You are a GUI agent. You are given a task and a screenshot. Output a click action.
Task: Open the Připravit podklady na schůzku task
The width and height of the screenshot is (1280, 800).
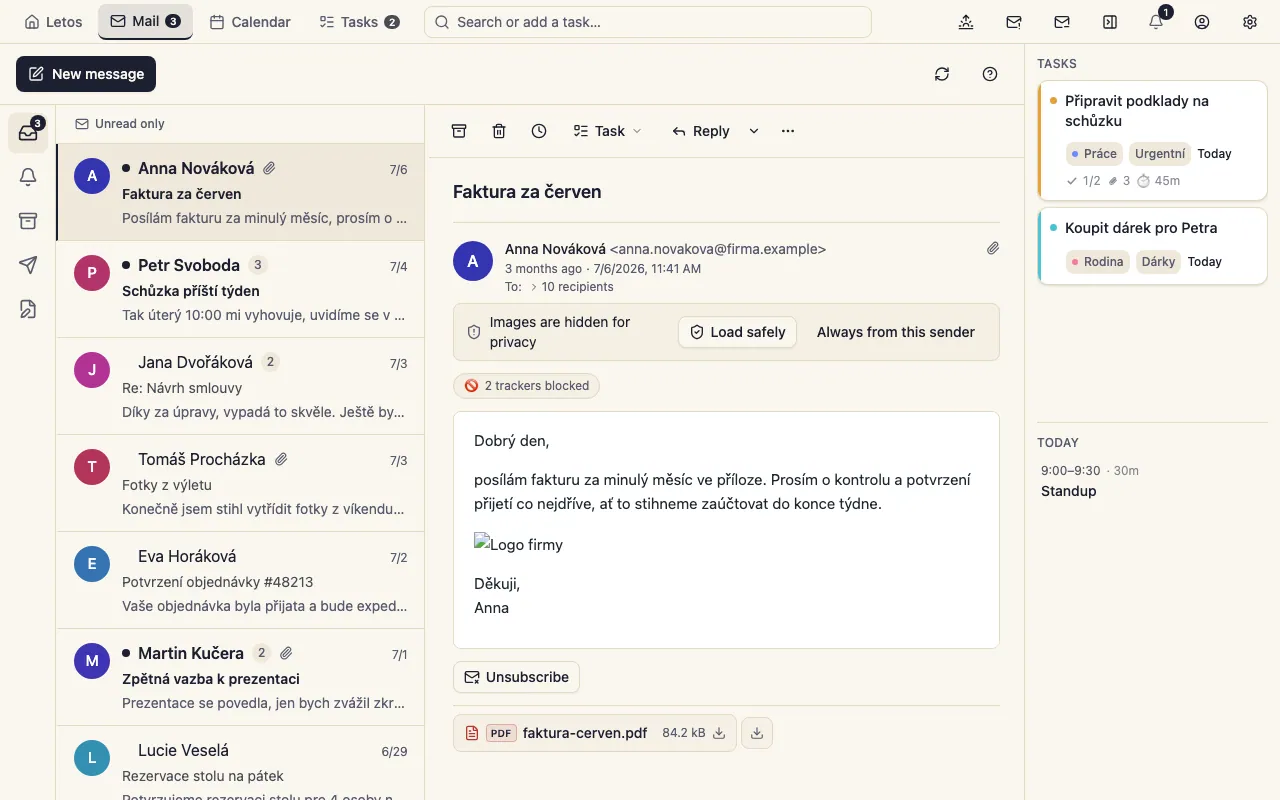pos(1152,140)
